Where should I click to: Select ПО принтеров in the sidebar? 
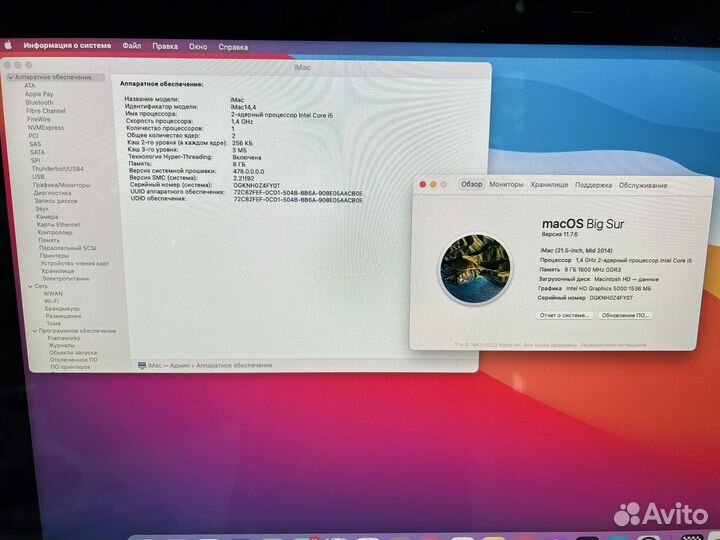70,367
